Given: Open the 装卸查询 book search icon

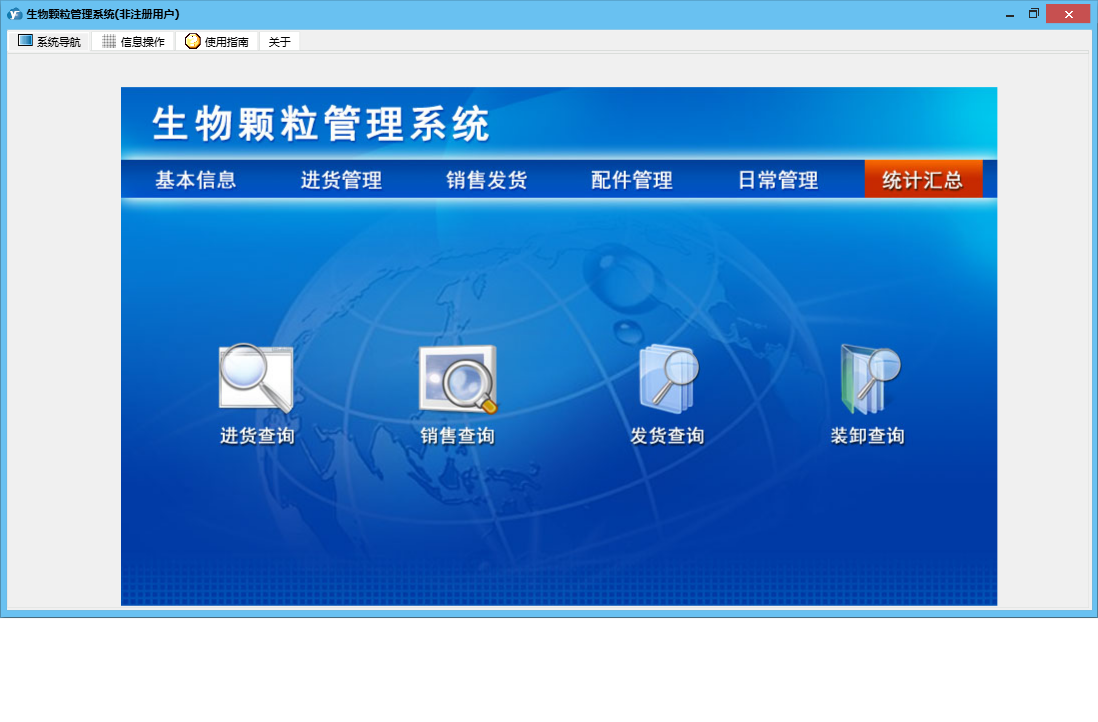Looking at the screenshot, I should pos(868,379).
